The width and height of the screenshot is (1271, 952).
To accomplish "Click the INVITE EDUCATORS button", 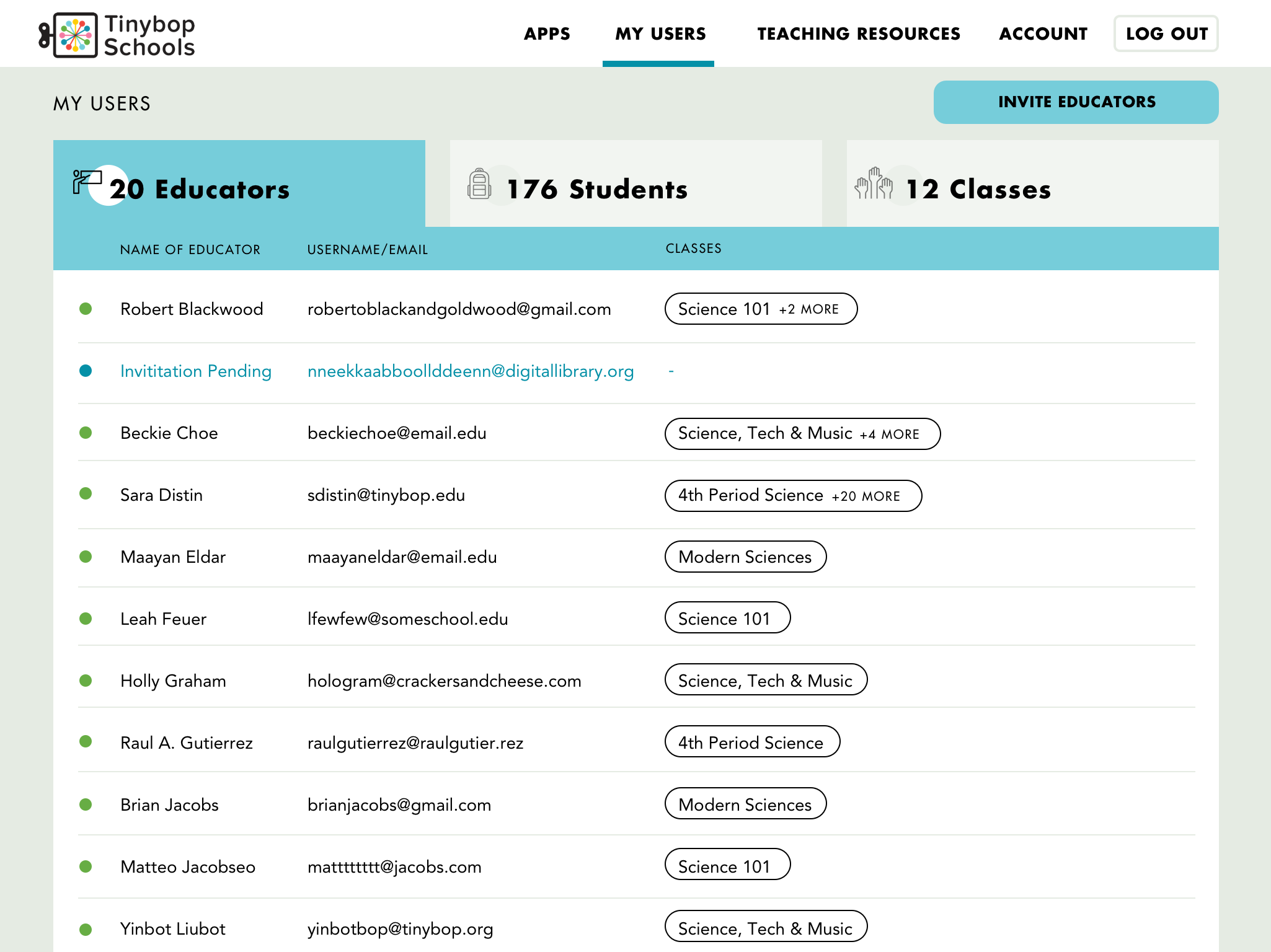I will coord(1076,102).
